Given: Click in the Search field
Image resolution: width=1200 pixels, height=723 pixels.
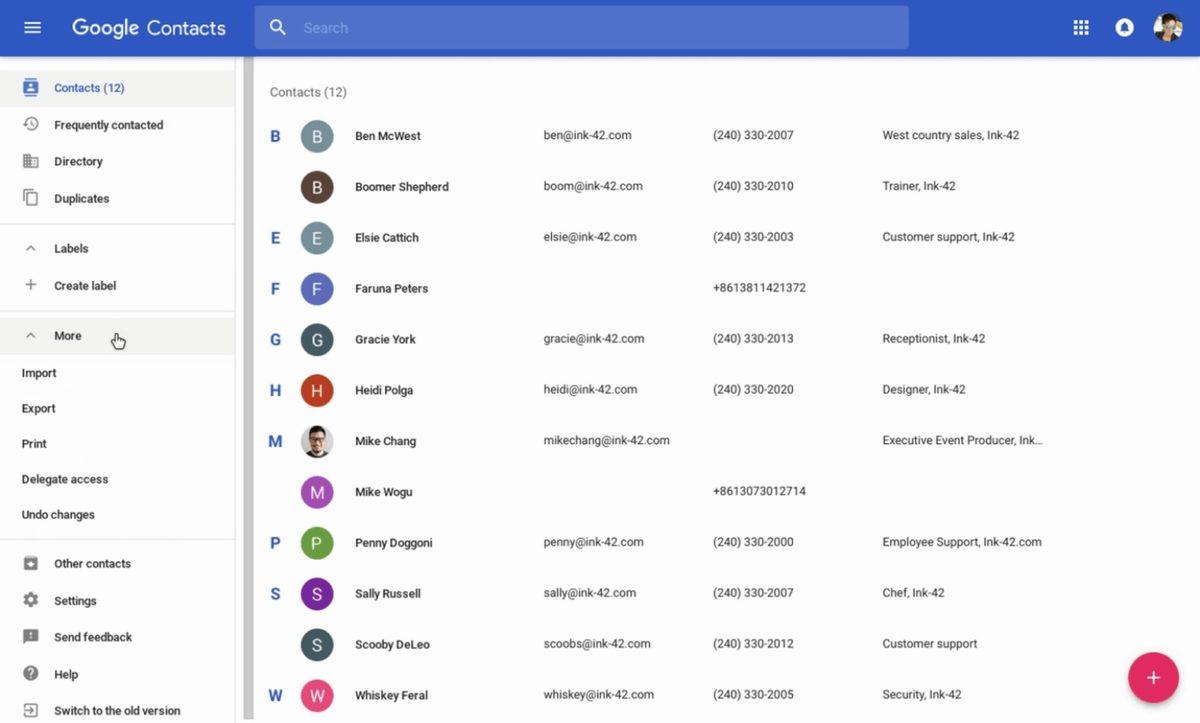Looking at the screenshot, I should pyautogui.click(x=600, y=28).
